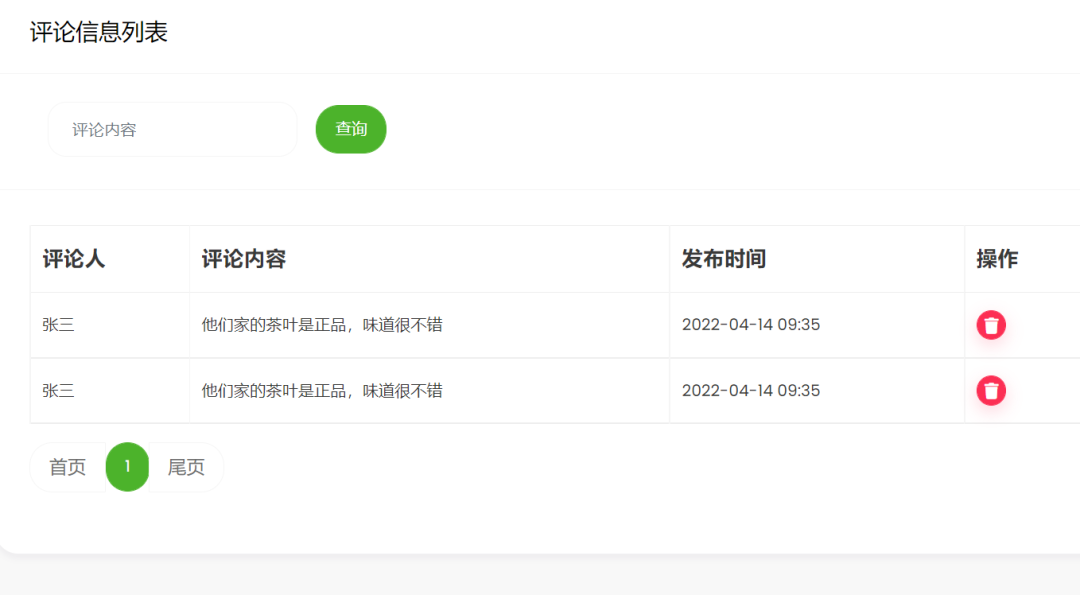Delete the first 张三 comment row
Image resolution: width=1080 pixels, height=595 pixels.
point(991,325)
